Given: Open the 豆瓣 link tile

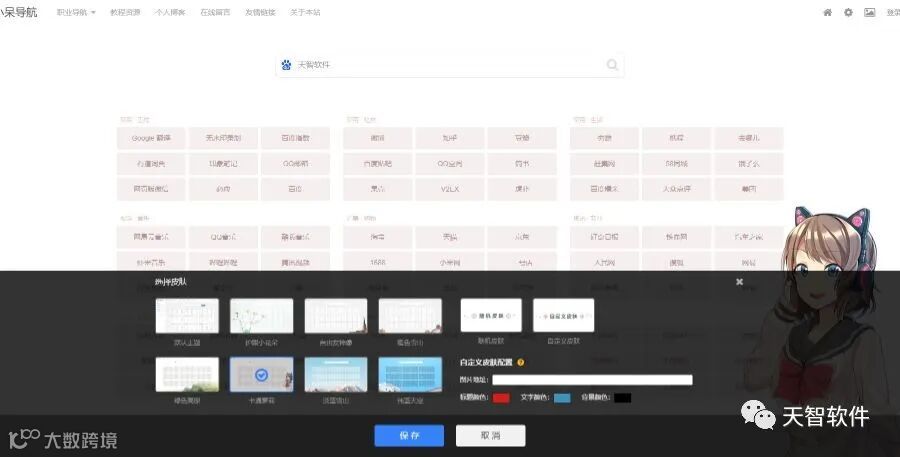Looking at the screenshot, I should click(522, 138).
